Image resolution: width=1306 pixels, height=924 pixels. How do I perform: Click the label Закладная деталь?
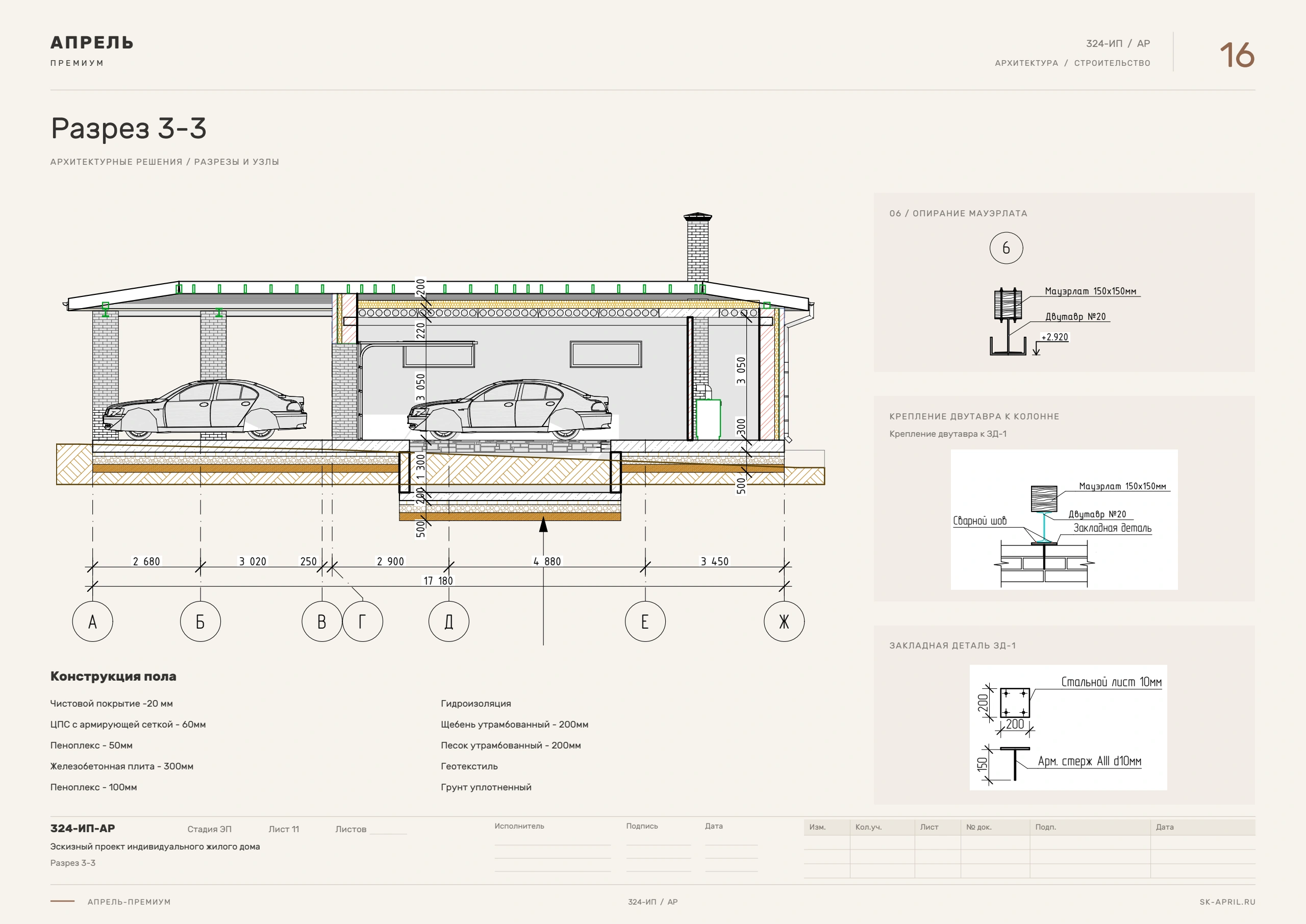click(1112, 528)
